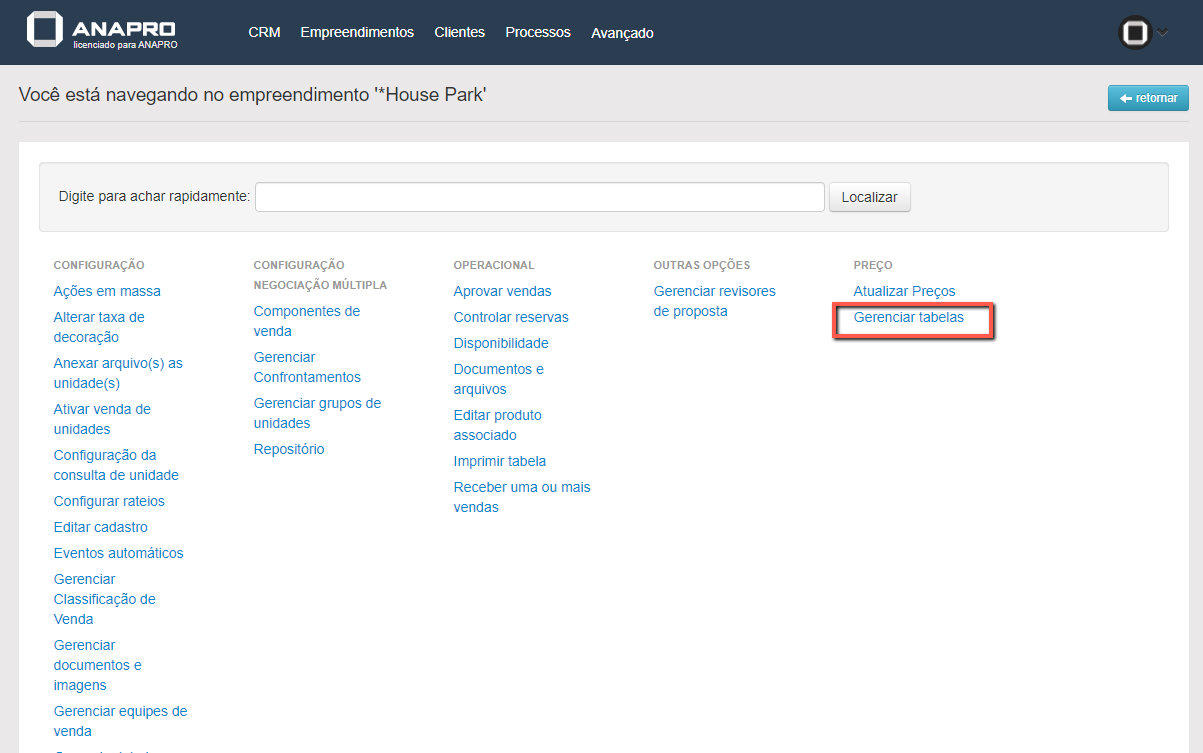Click Ações em massa link
Viewport: 1203px width, 753px height.
point(107,291)
